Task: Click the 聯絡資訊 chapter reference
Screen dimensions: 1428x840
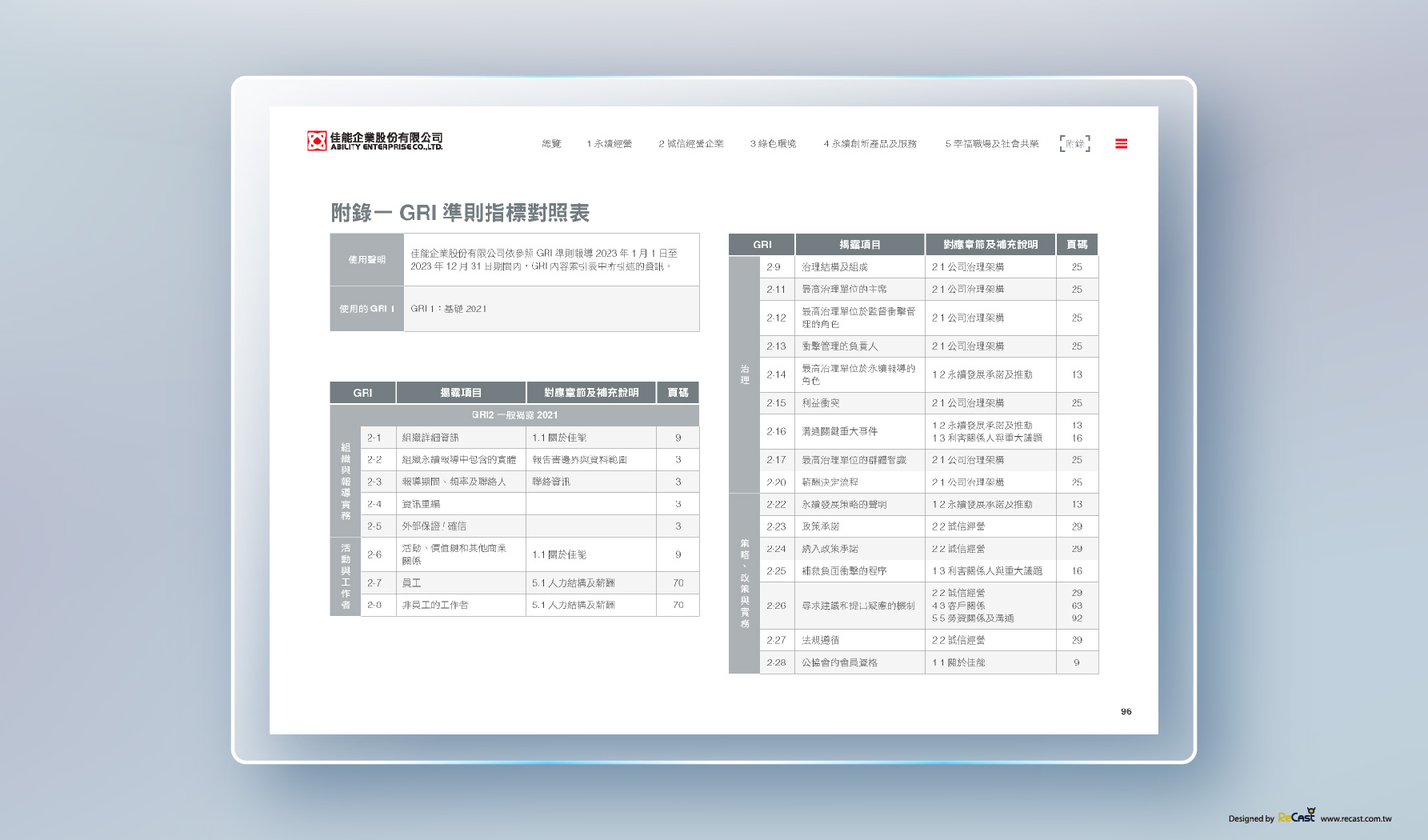Action: (x=551, y=482)
